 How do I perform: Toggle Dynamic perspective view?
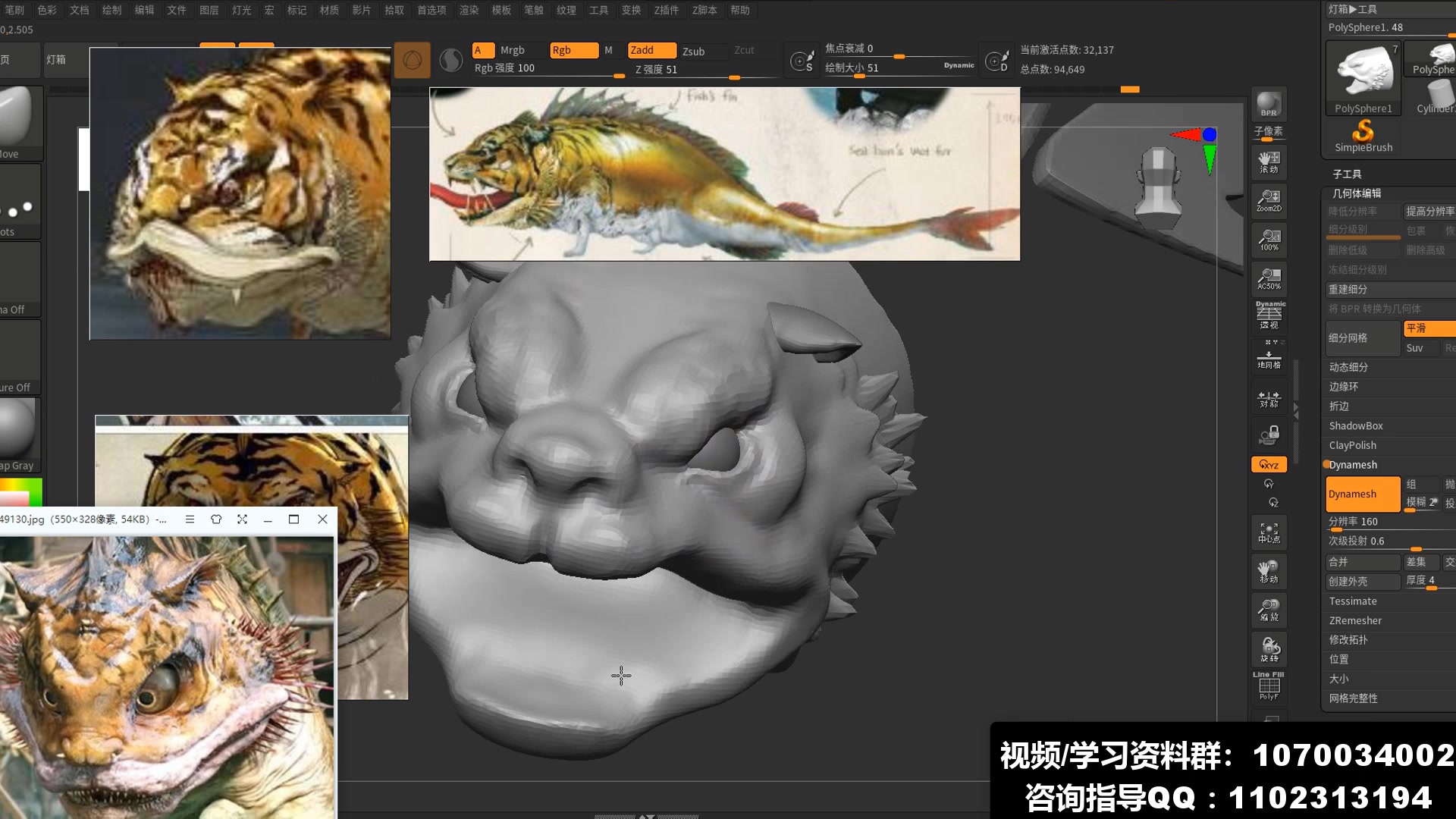click(1269, 315)
